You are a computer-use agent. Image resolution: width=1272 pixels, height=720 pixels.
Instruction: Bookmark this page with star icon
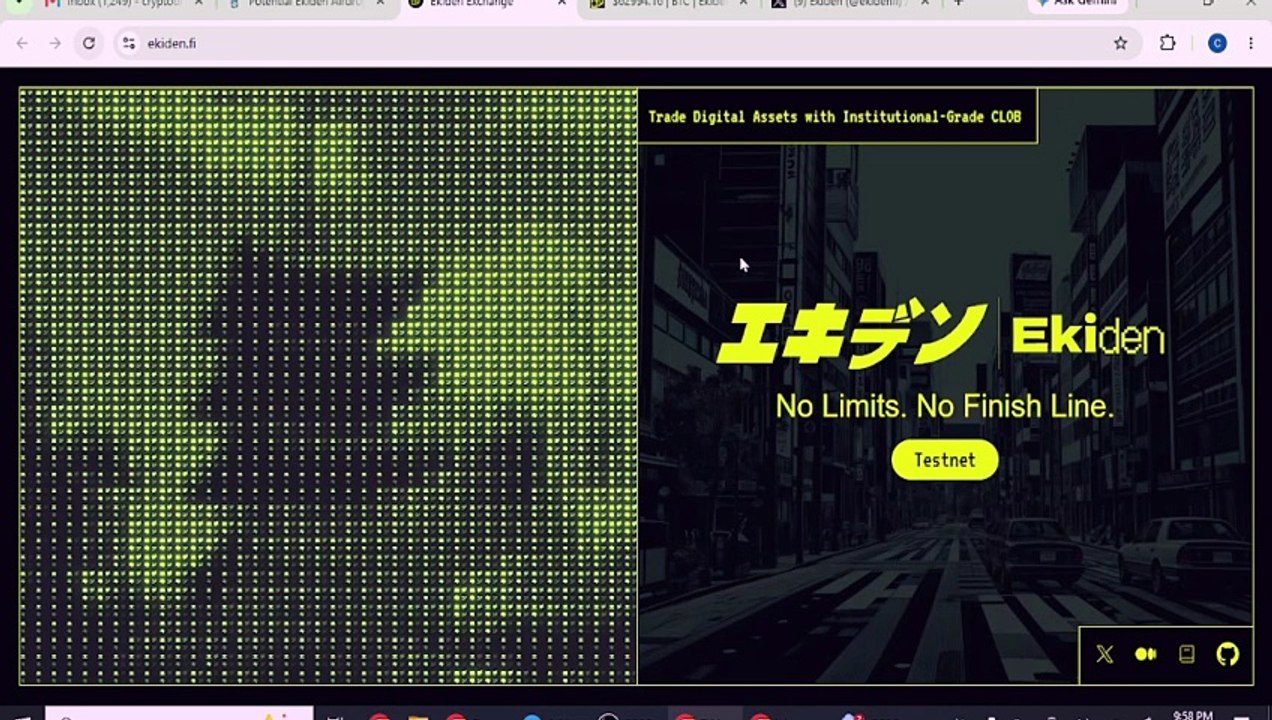pos(1120,43)
